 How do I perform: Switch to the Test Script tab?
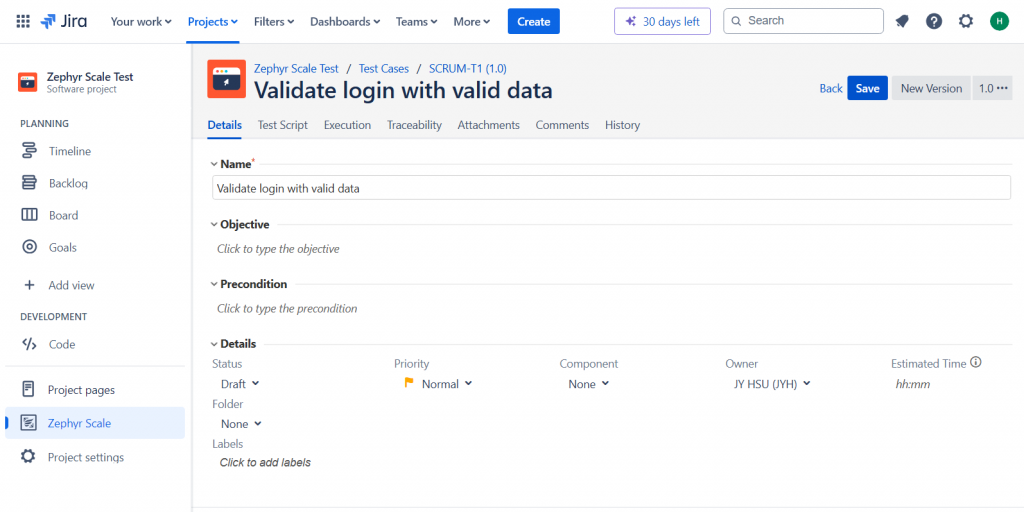click(x=283, y=125)
